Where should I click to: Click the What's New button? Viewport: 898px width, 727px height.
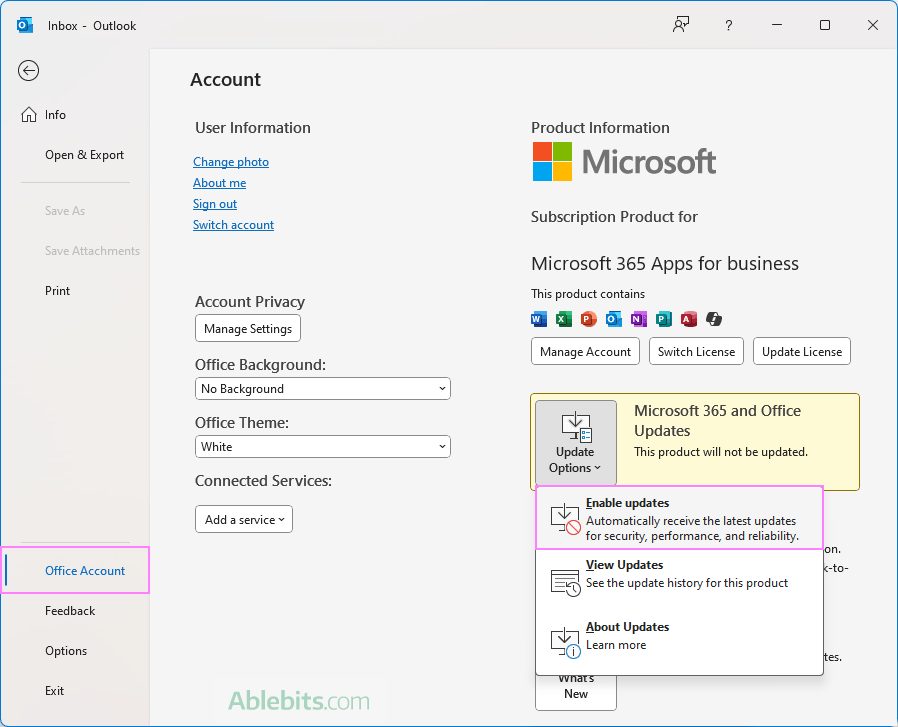(576, 691)
